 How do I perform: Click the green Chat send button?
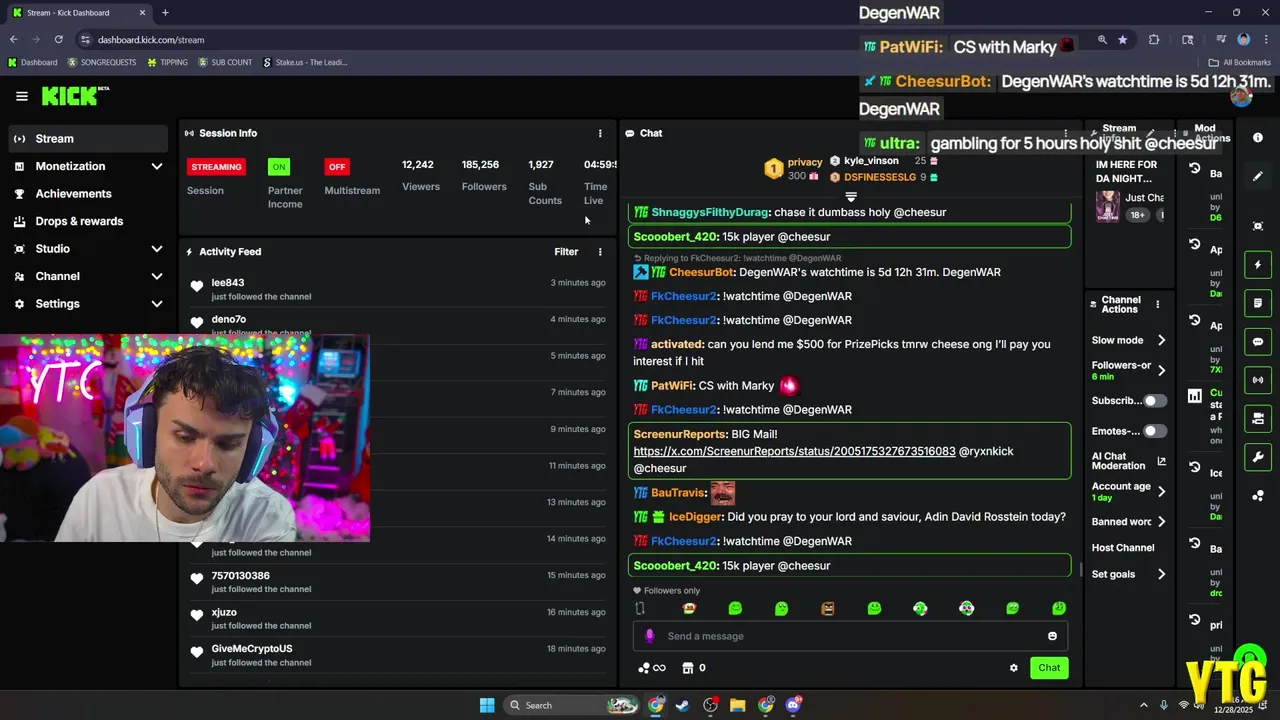click(x=1049, y=668)
